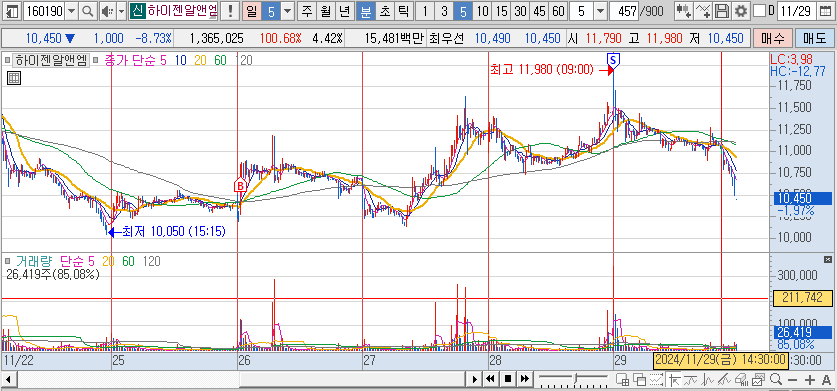837x391 pixels.
Task: Switch to daily (일) chart
Action: [x=251, y=11]
